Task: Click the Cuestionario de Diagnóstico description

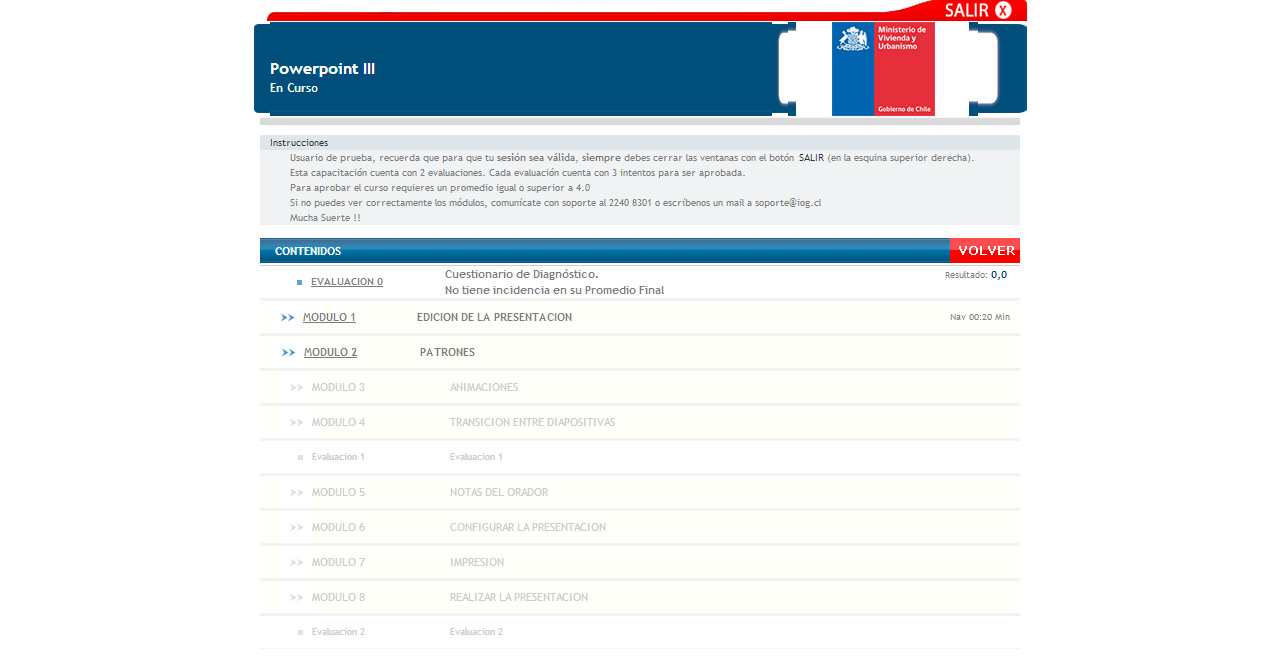Action: [x=522, y=274]
